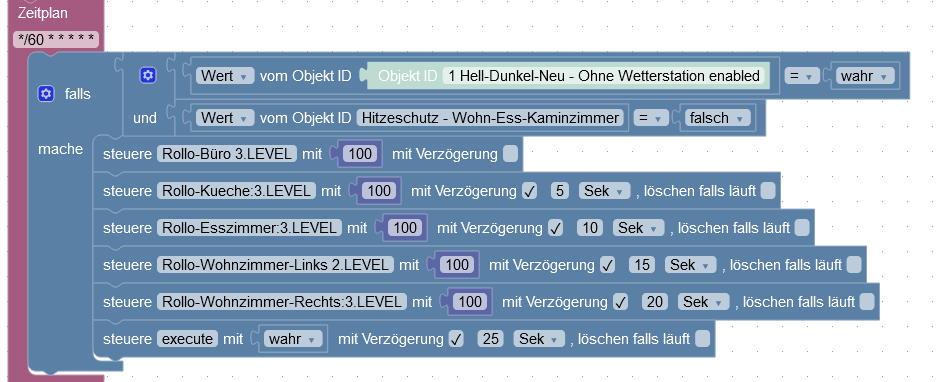Tick 'löschen falls läuft' for Rollo-Esszimmer

tap(802, 228)
